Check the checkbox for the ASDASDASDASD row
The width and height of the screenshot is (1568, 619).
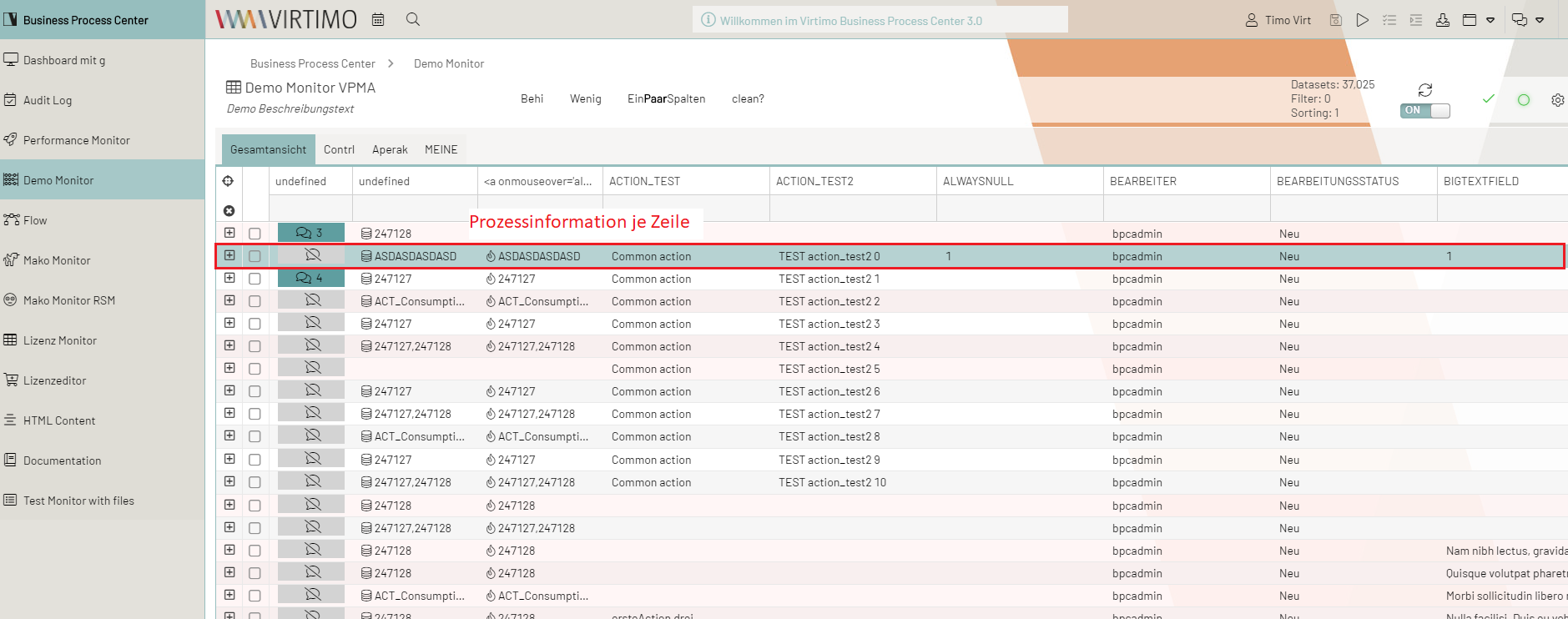pyautogui.click(x=255, y=256)
